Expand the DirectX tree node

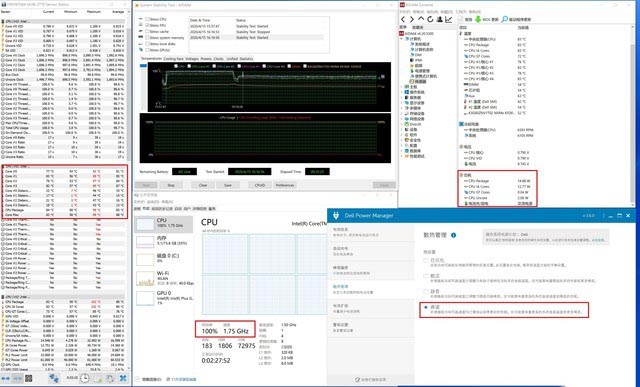point(402,124)
